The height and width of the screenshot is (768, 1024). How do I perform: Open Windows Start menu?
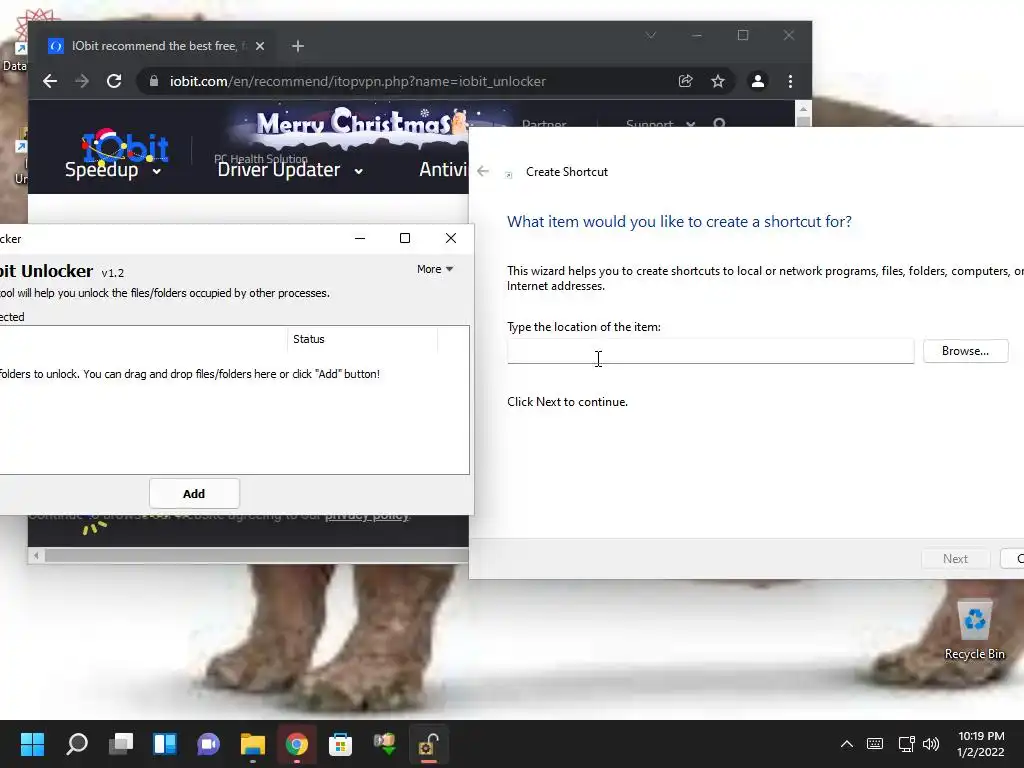pyautogui.click(x=32, y=744)
